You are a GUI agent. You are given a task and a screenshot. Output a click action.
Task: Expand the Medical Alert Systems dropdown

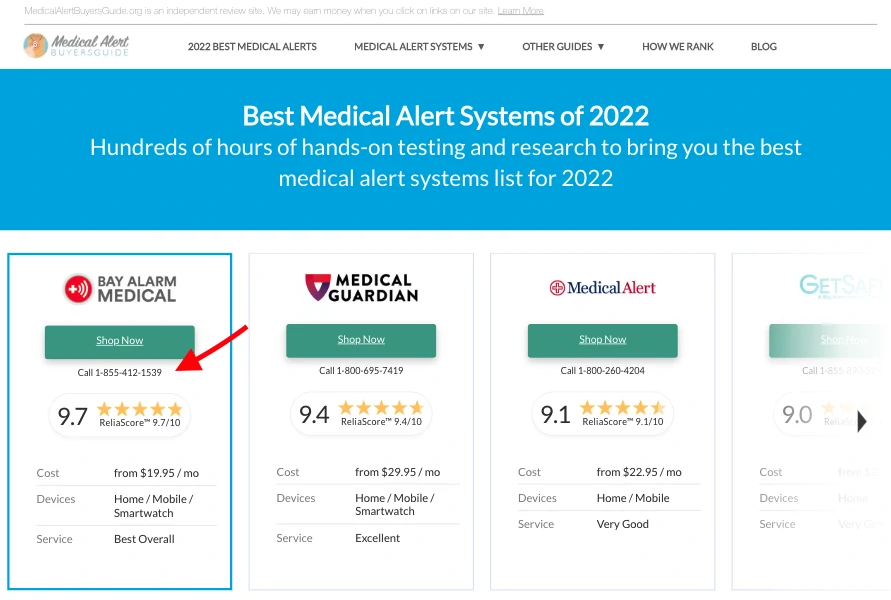pos(419,47)
